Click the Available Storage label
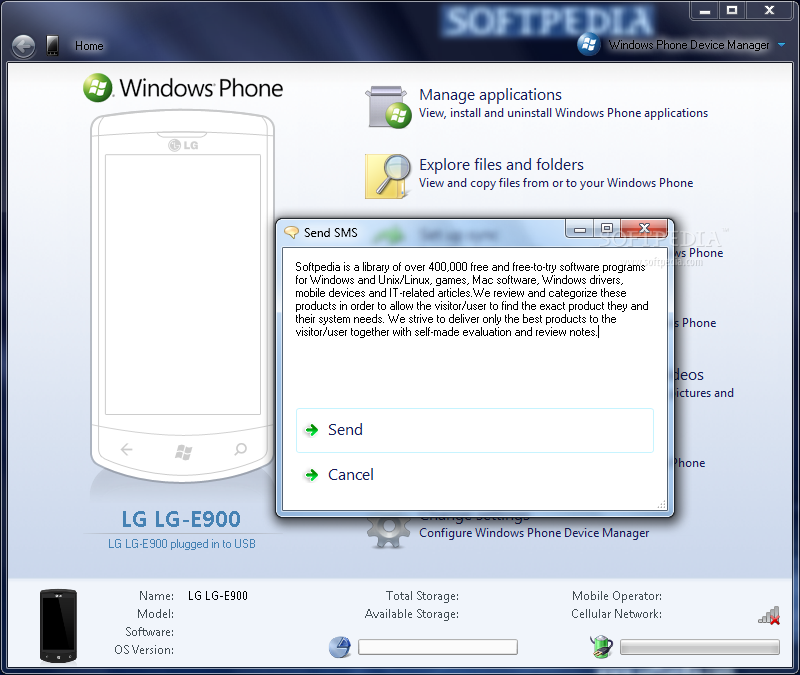The width and height of the screenshot is (800, 675). (411, 614)
